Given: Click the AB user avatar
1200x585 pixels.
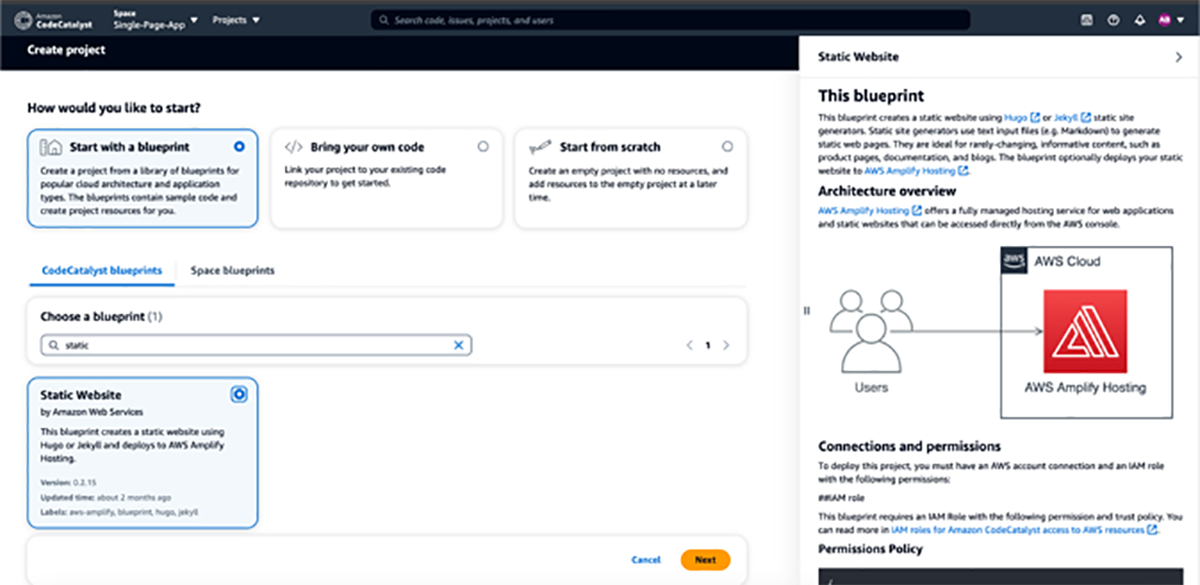Looking at the screenshot, I should (1165, 20).
